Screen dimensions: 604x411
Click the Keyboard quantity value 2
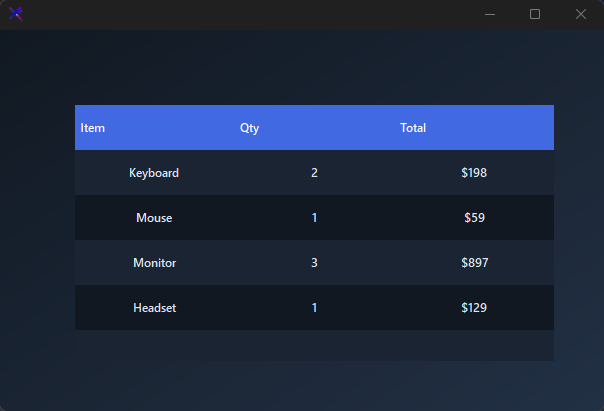point(314,173)
